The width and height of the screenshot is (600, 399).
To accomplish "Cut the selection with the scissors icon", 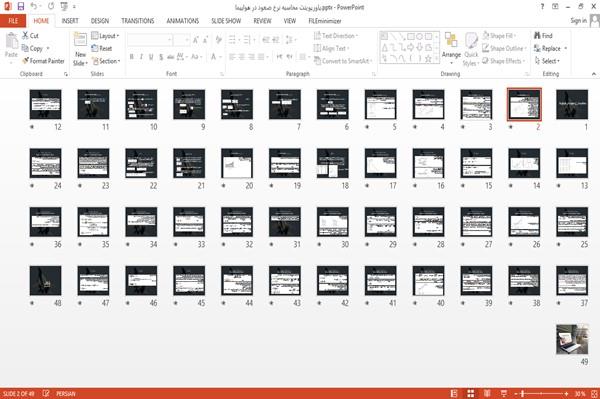I will [x=25, y=35].
